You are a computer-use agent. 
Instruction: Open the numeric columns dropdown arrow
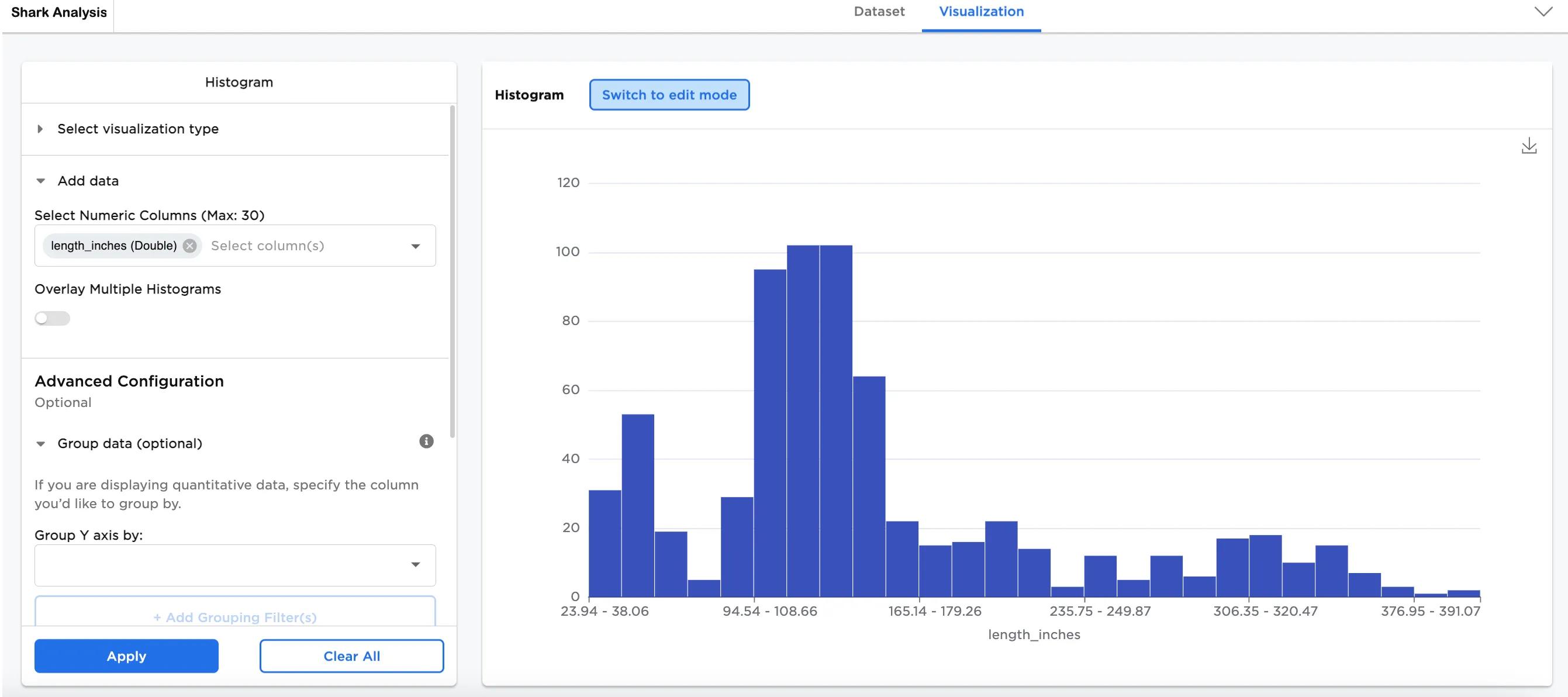416,246
